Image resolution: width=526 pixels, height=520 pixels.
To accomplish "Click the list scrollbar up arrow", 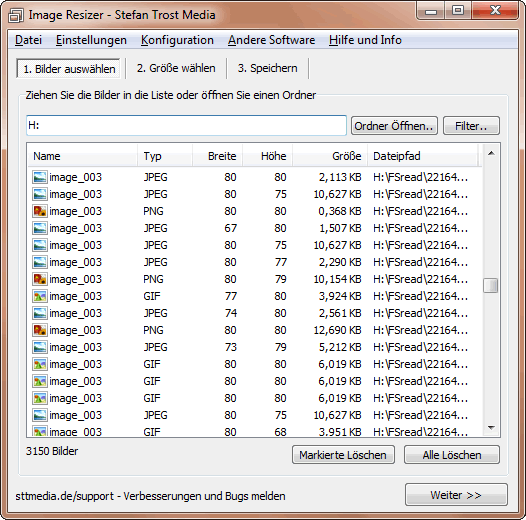I will click(491, 154).
